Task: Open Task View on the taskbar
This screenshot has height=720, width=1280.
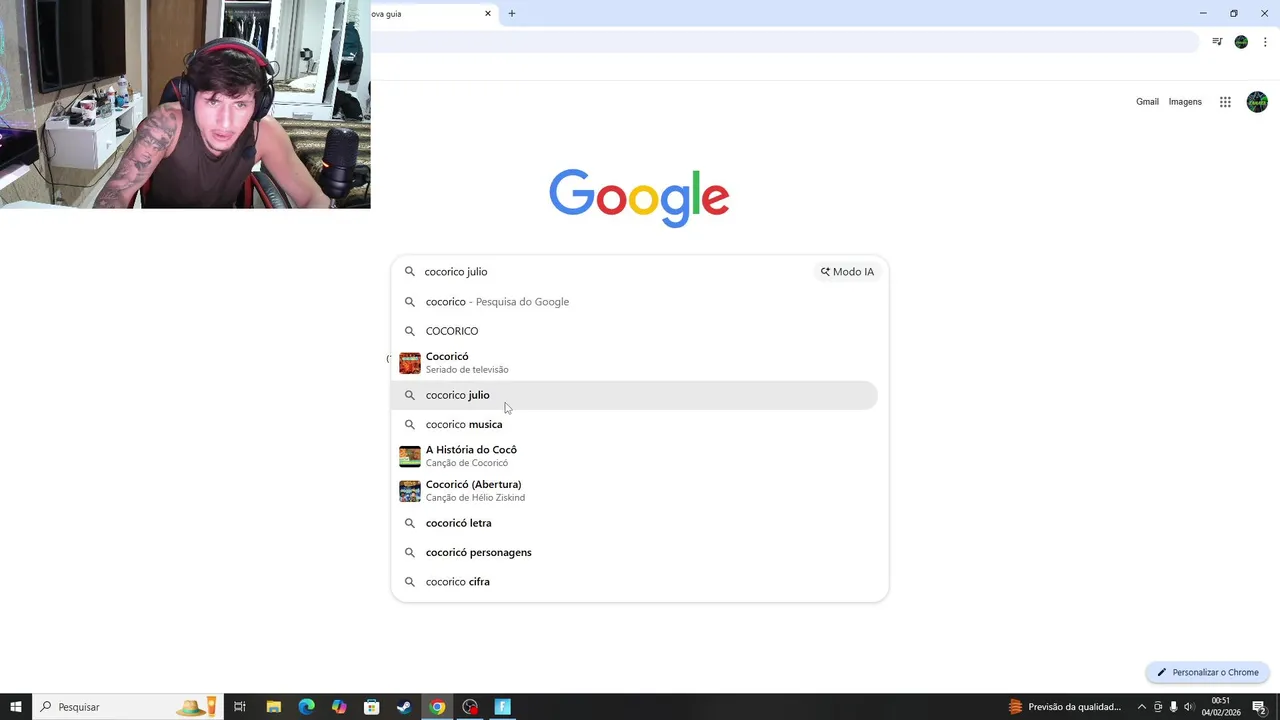Action: [240, 707]
